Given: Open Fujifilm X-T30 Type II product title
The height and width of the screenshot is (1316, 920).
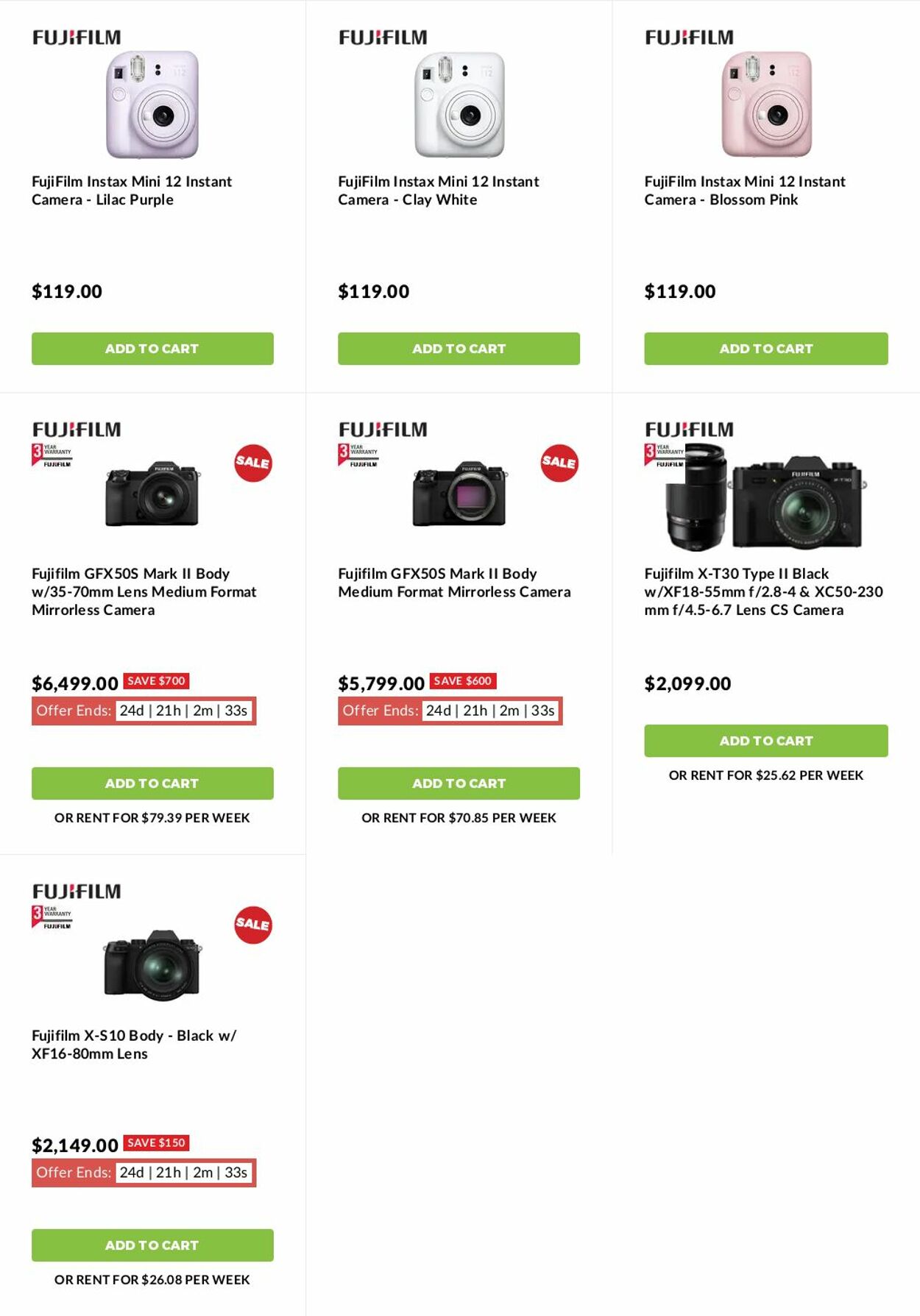Looking at the screenshot, I should coord(763,591).
